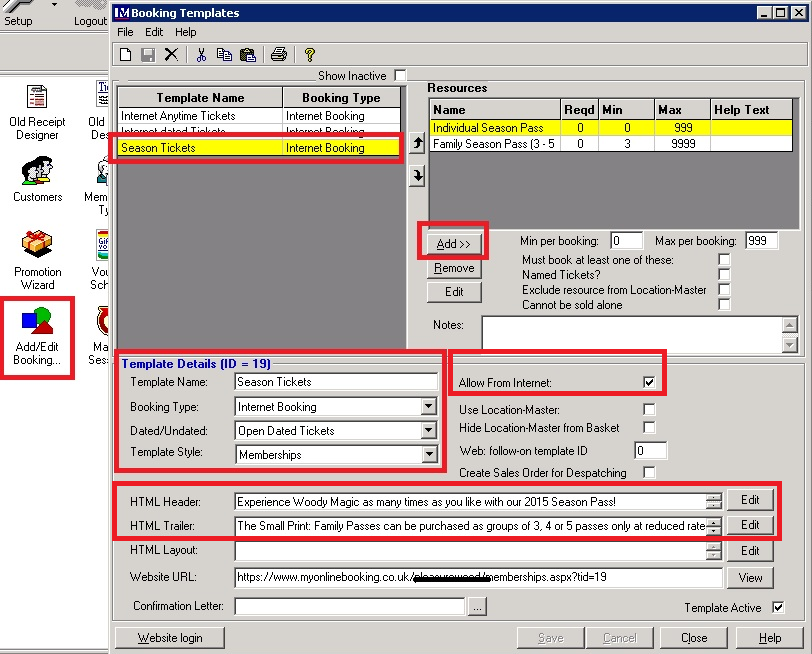The image size is (812, 654).
Task: Select Individual Season Pass resource row
Action: [611, 127]
